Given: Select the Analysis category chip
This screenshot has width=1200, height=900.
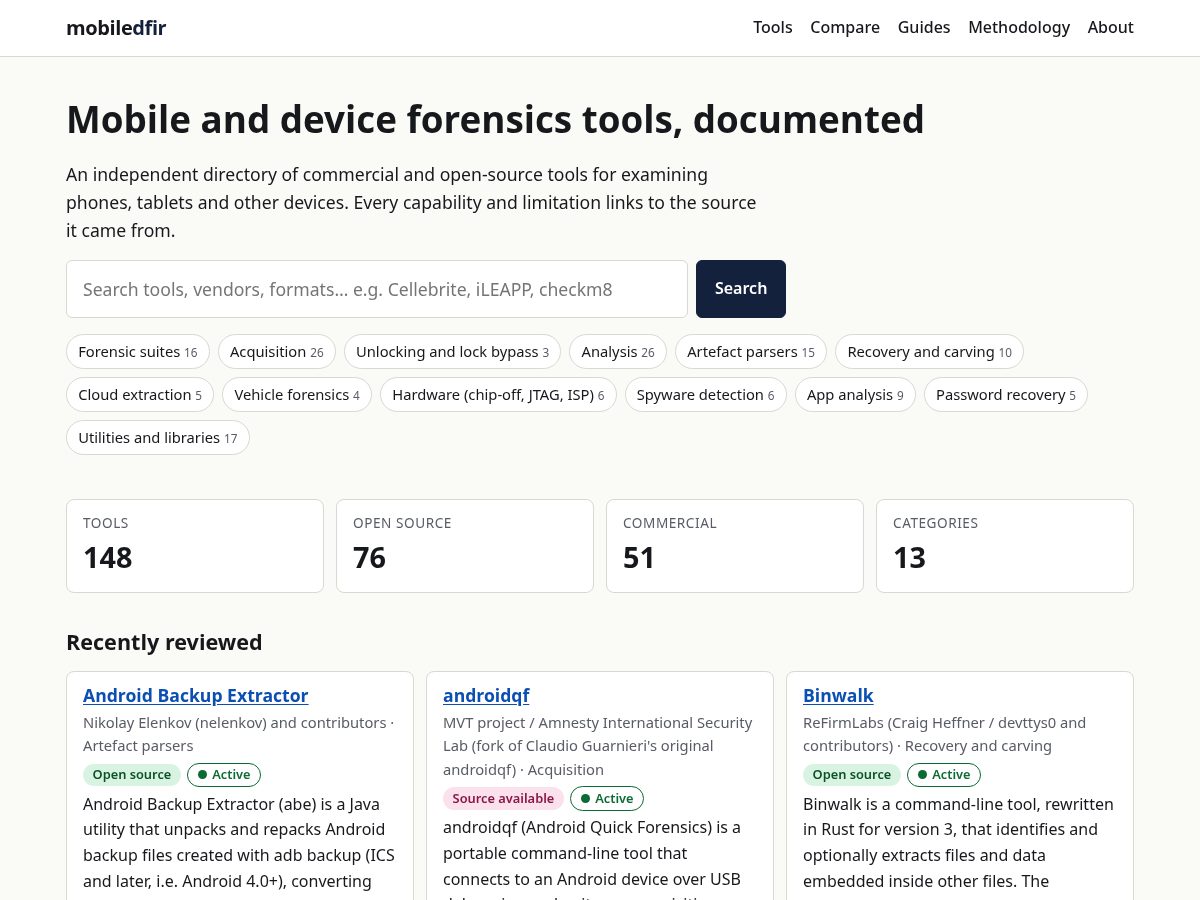Looking at the screenshot, I should 618,352.
